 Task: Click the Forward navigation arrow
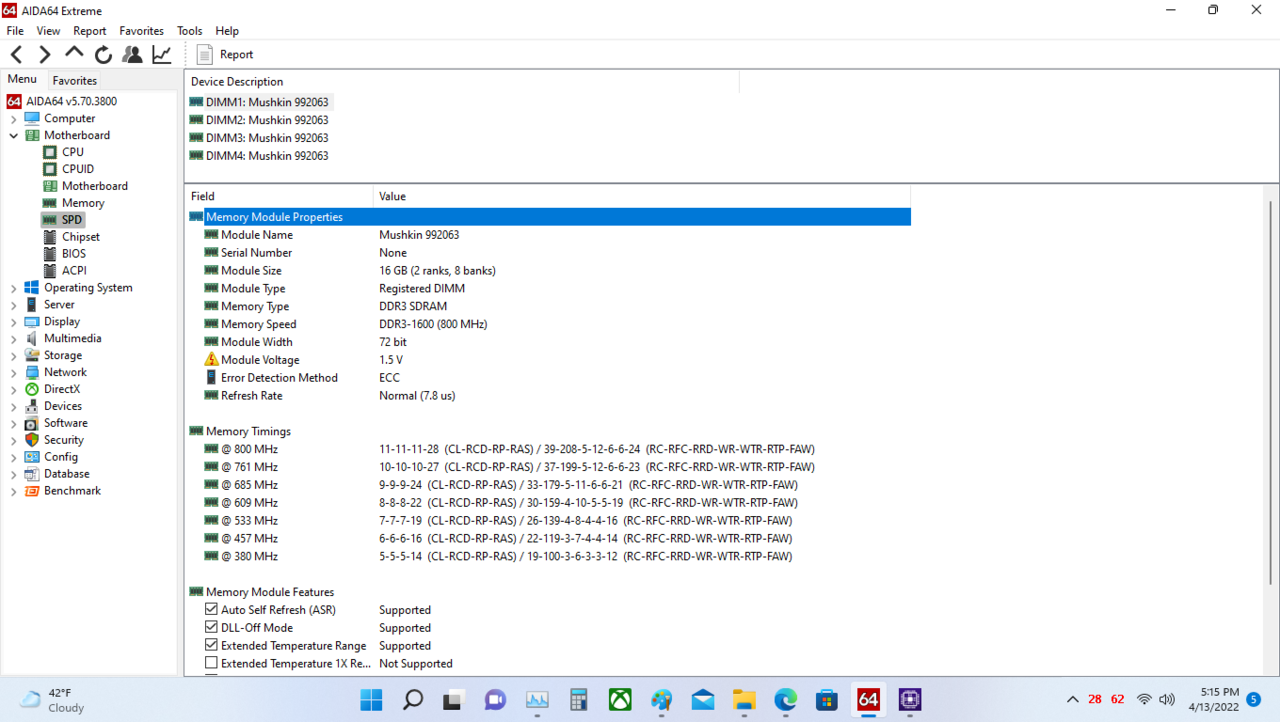[x=45, y=54]
